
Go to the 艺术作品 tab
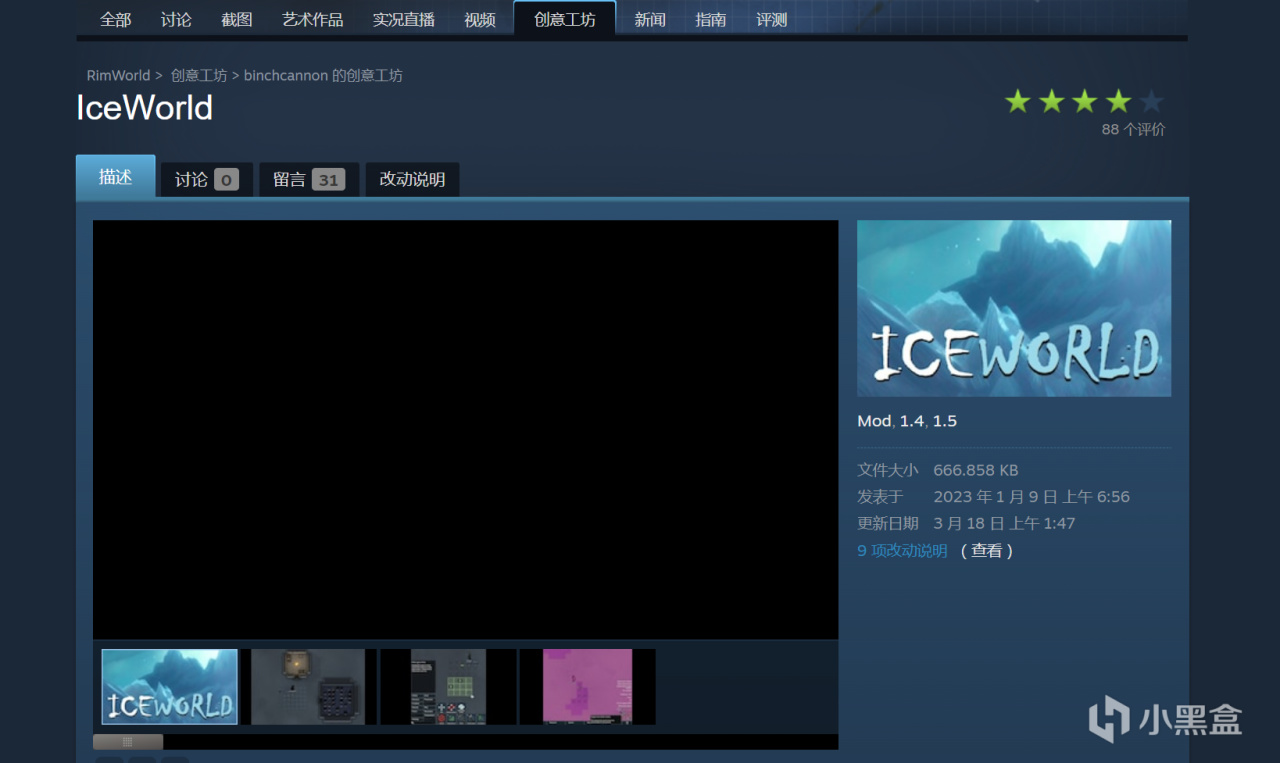click(313, 19)
